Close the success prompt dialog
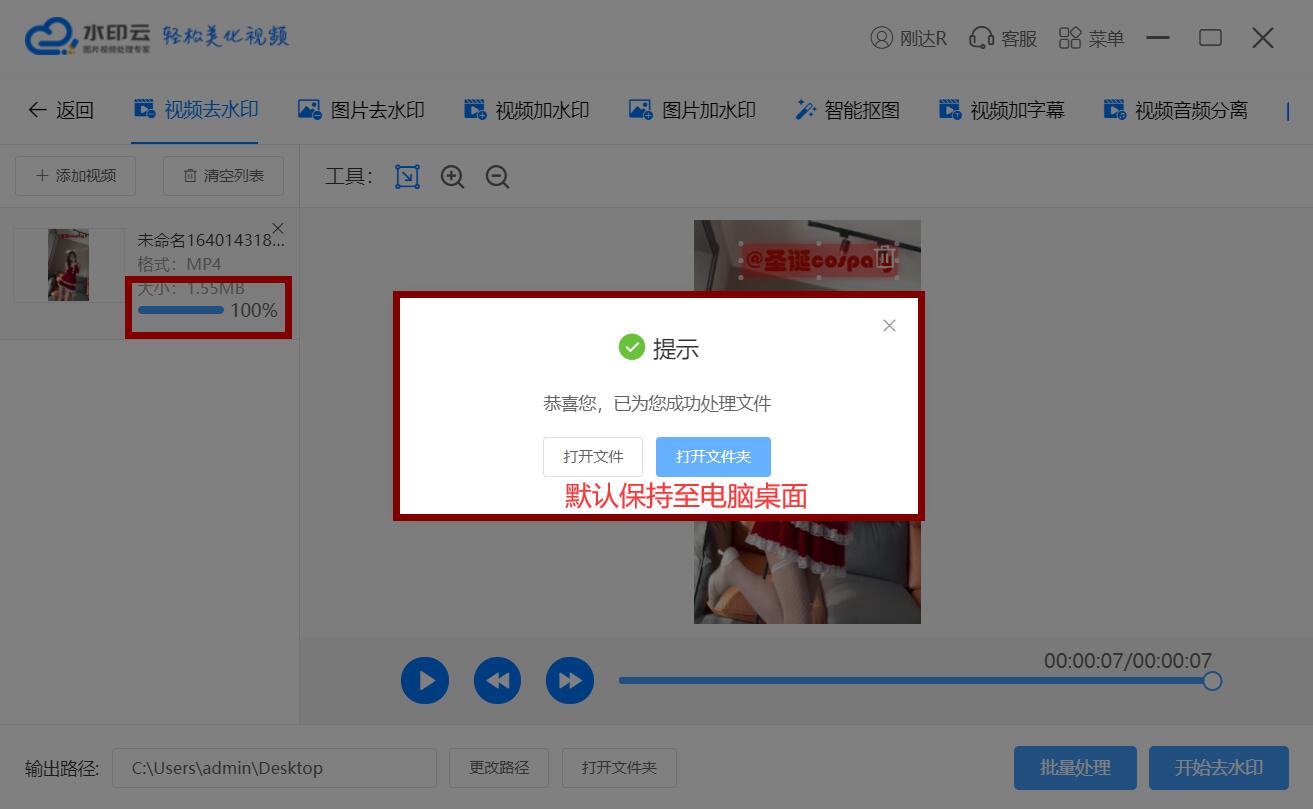 tap(889, 326)
